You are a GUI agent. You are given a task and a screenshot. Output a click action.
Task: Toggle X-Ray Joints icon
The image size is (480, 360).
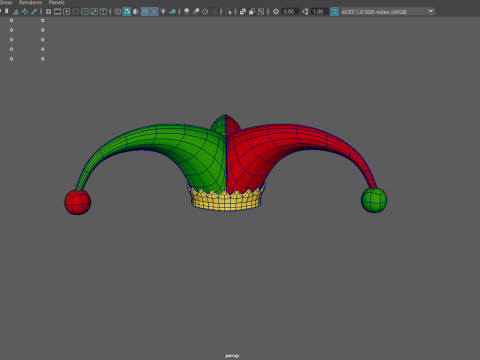click(261, 12)
